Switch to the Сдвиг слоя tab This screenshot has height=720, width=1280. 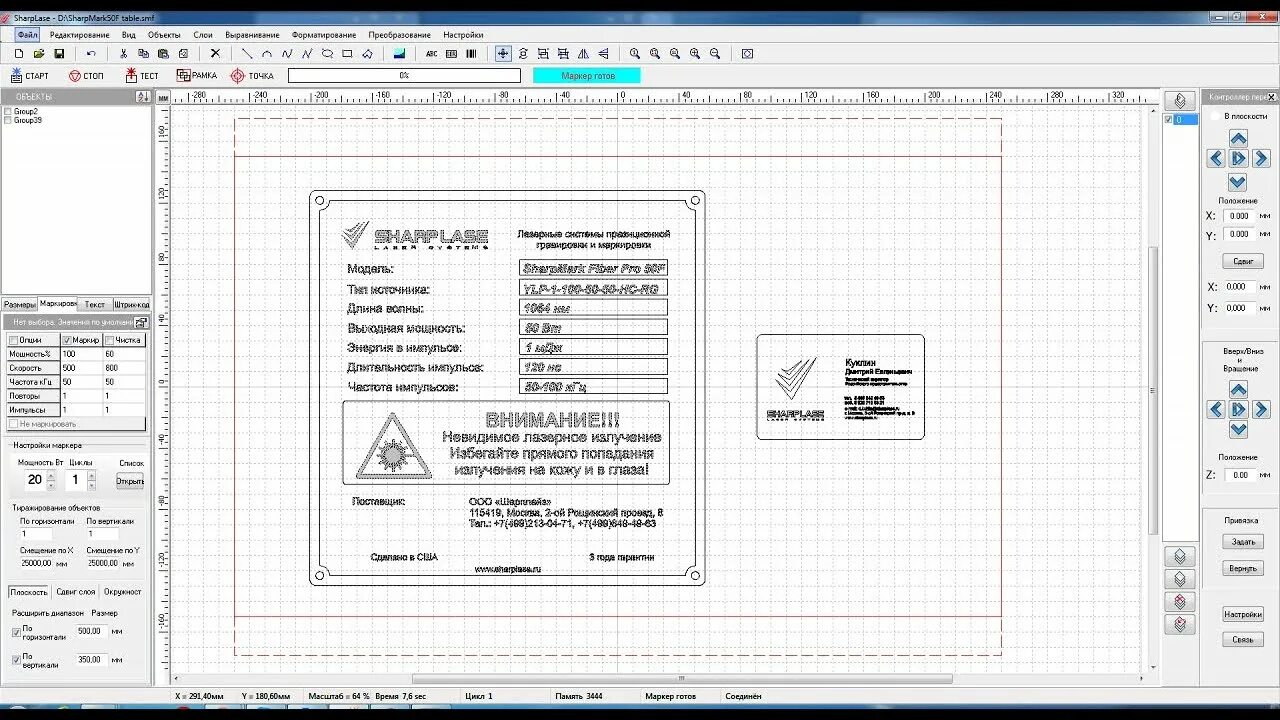pyautogui.click(x=76, y=592)
